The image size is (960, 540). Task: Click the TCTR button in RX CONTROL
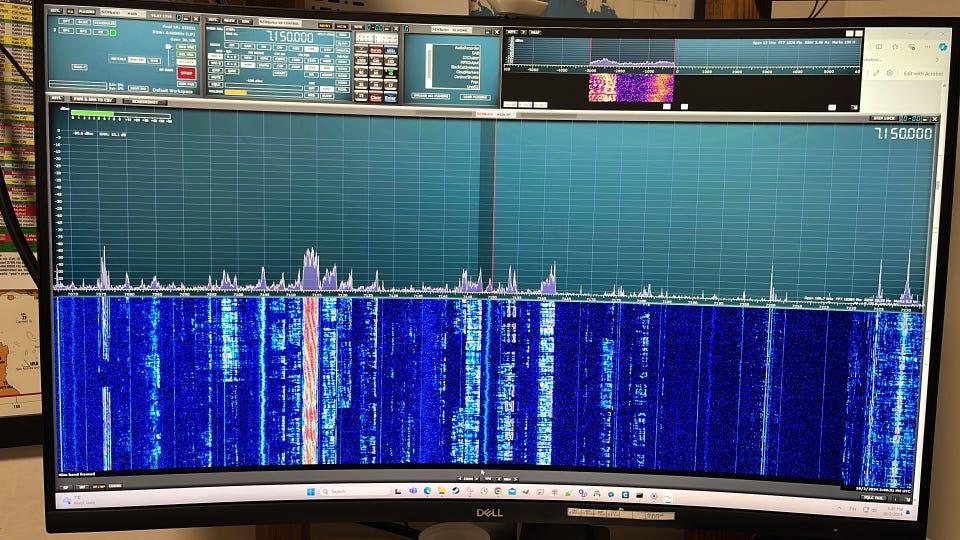358,27
